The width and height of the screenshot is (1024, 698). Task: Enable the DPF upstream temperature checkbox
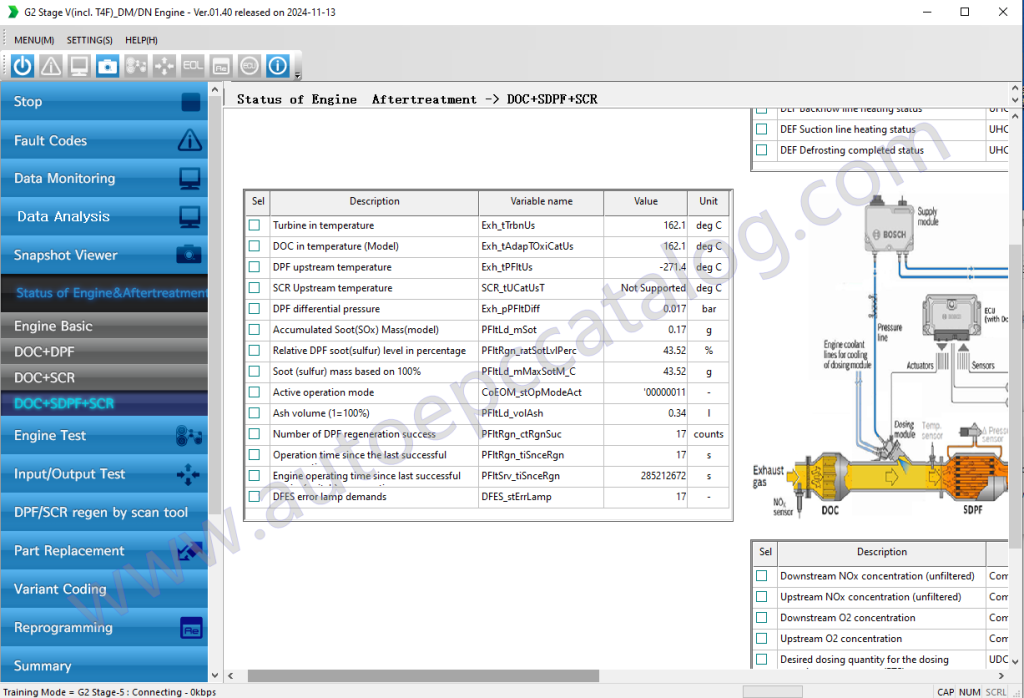point(256,267)
